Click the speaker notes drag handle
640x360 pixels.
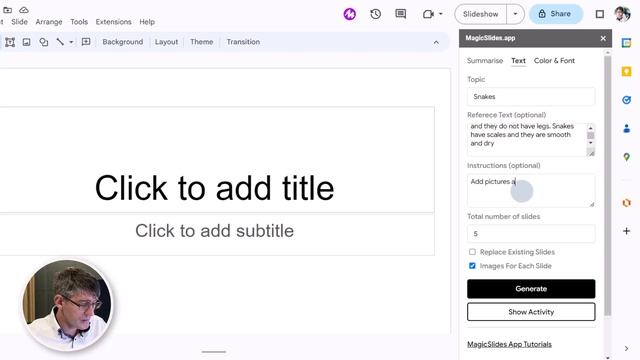click(213, 351)
